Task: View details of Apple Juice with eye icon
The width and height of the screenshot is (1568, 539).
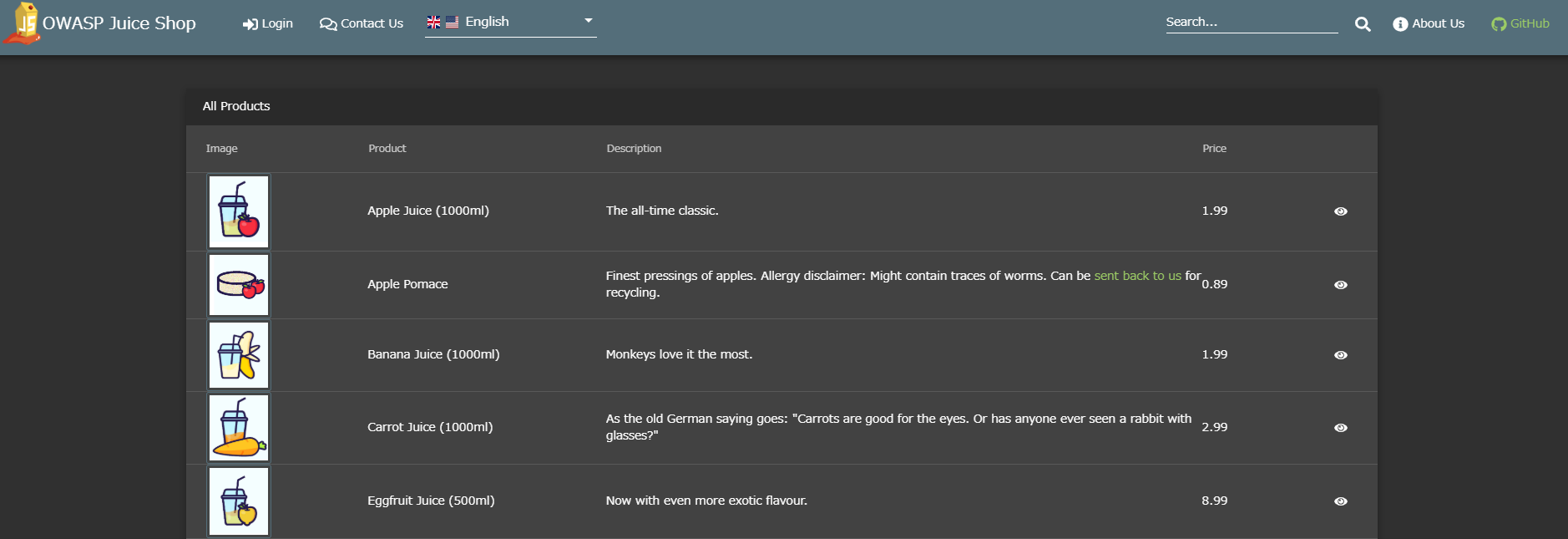Action: coord(1340,211)
